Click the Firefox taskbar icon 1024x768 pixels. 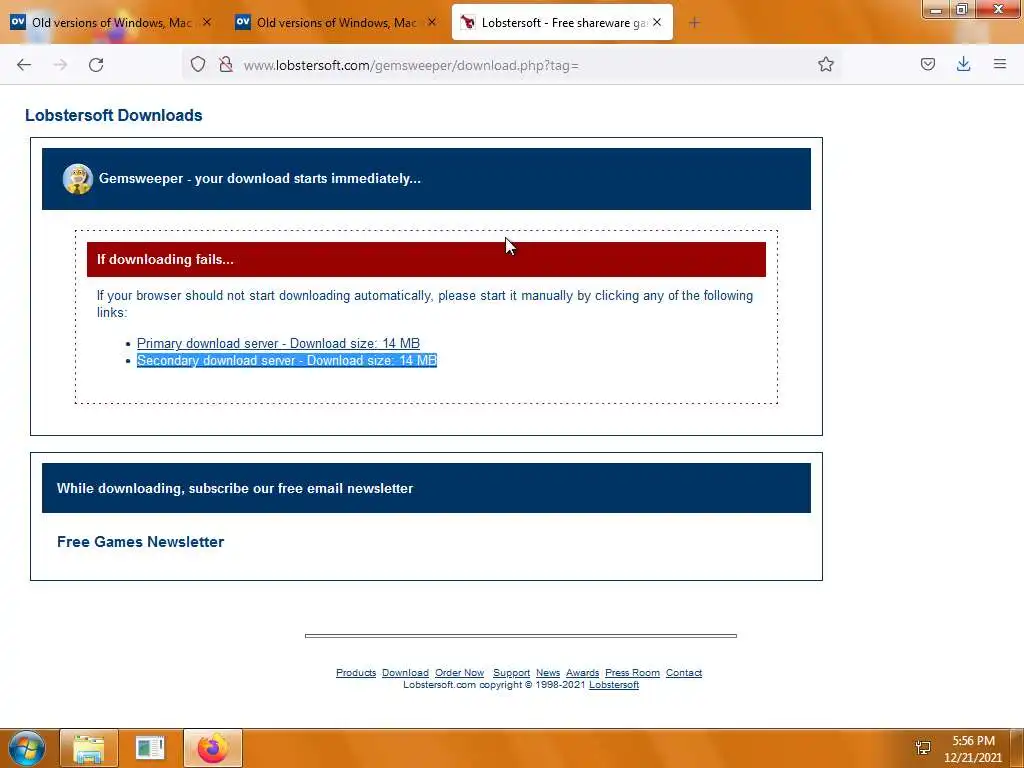tap(213, 748)
